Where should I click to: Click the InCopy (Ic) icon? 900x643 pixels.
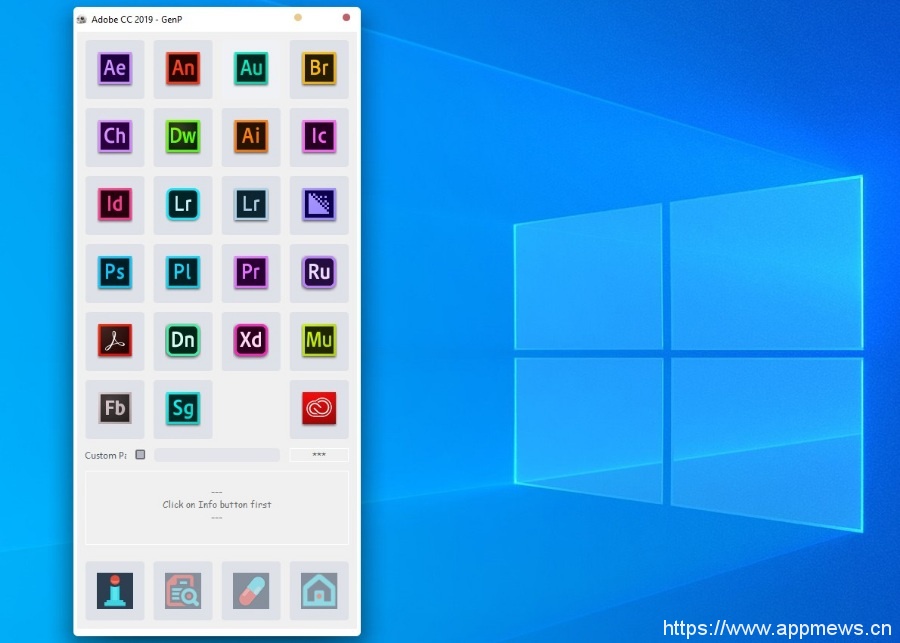point(319,137)
